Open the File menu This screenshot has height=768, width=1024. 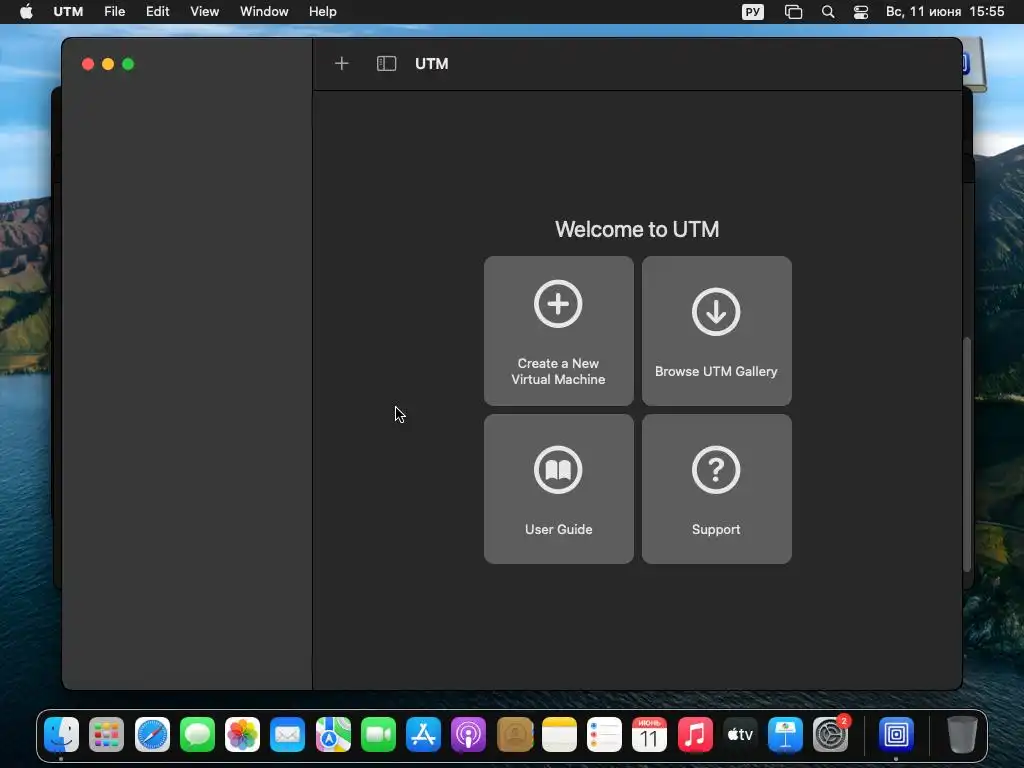point(114,12)
